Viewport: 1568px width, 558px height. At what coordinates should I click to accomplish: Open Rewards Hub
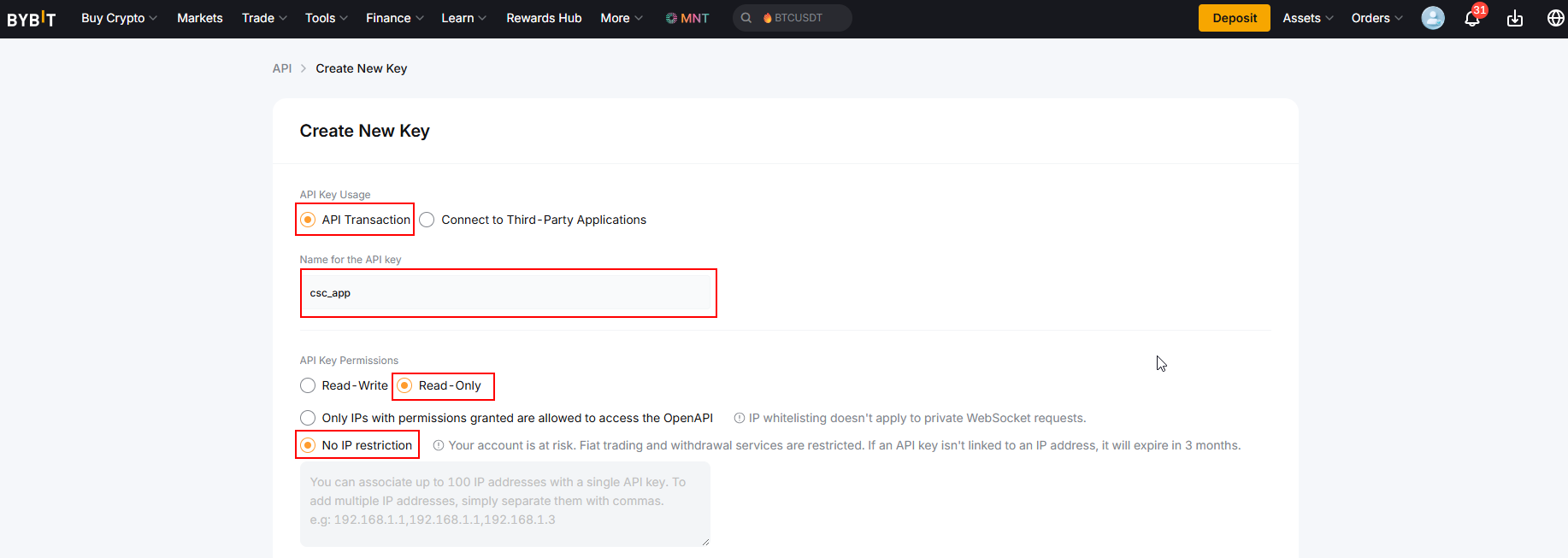(544, 18)
